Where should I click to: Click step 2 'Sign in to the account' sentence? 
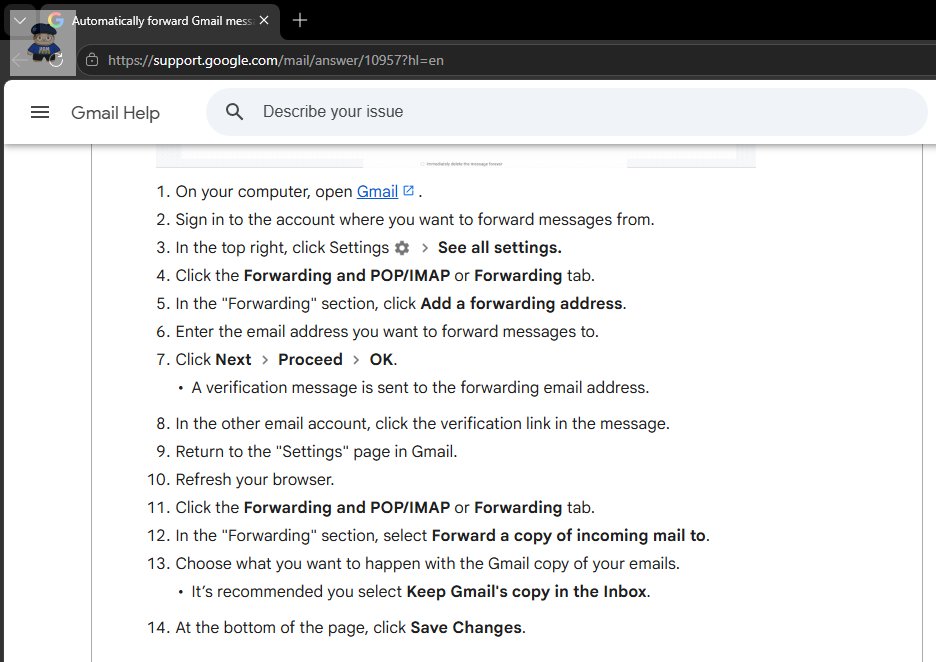click(415, 220)
